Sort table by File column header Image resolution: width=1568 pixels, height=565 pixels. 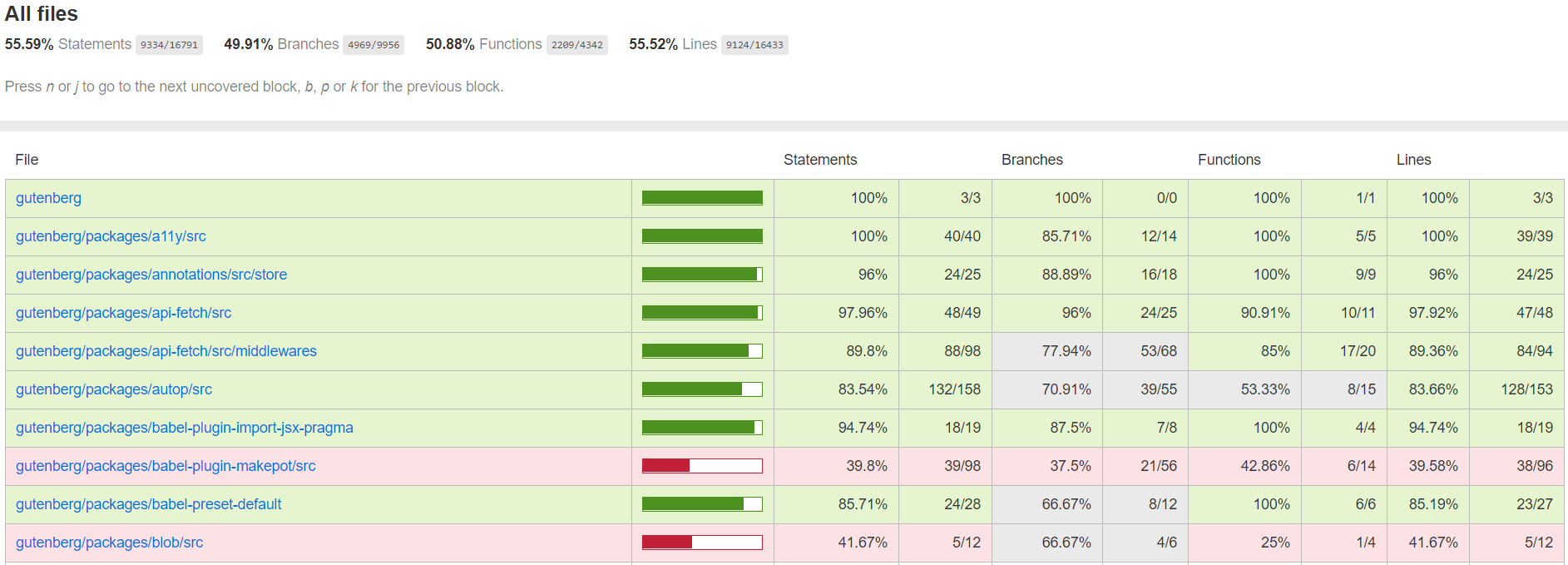pos(27,160)
